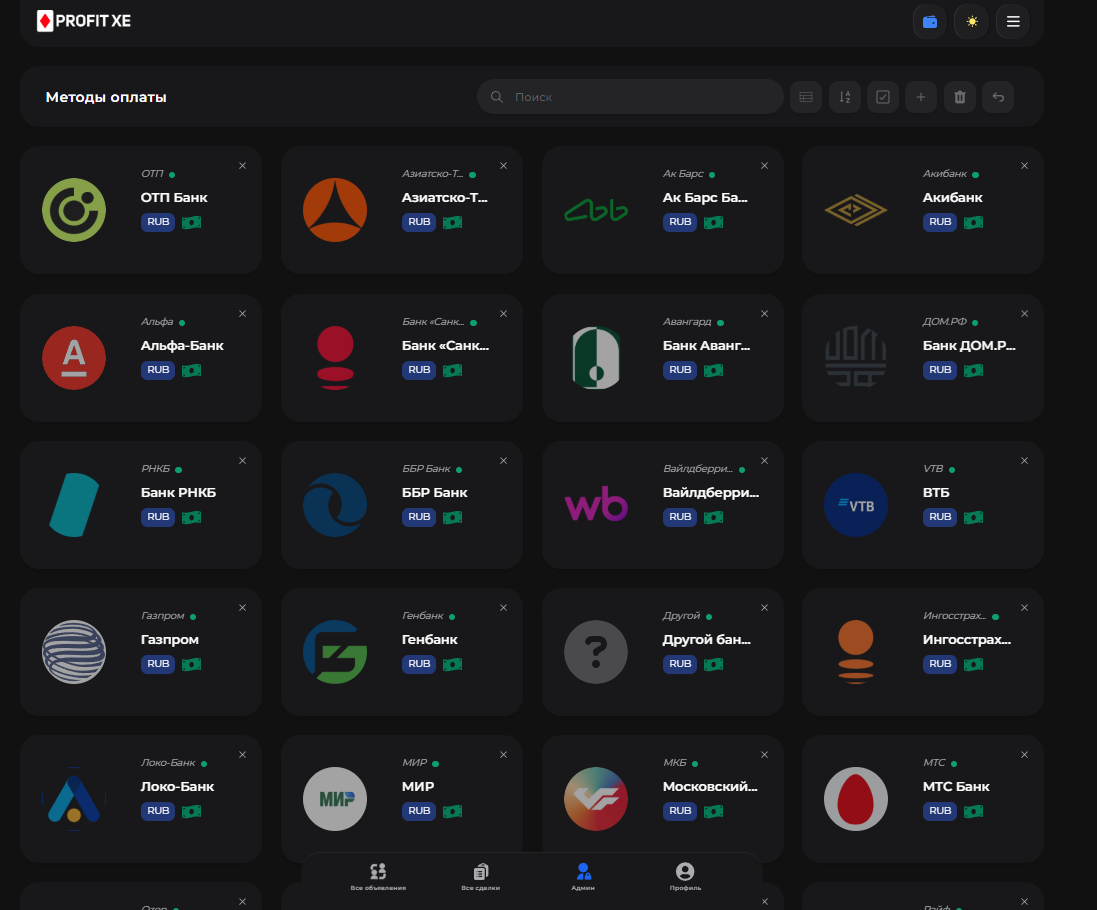Click the cash icon on Газпром card

(x=191, y=664)
